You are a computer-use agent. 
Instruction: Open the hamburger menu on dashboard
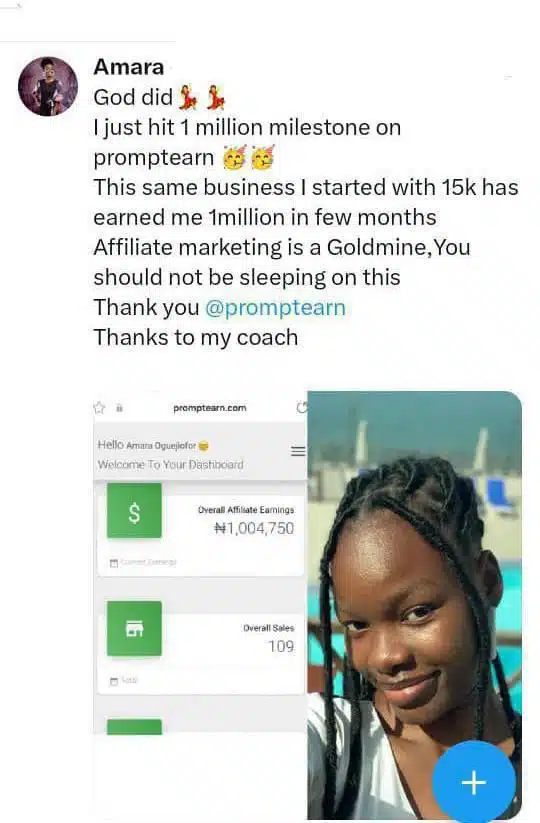coord(298,451)
